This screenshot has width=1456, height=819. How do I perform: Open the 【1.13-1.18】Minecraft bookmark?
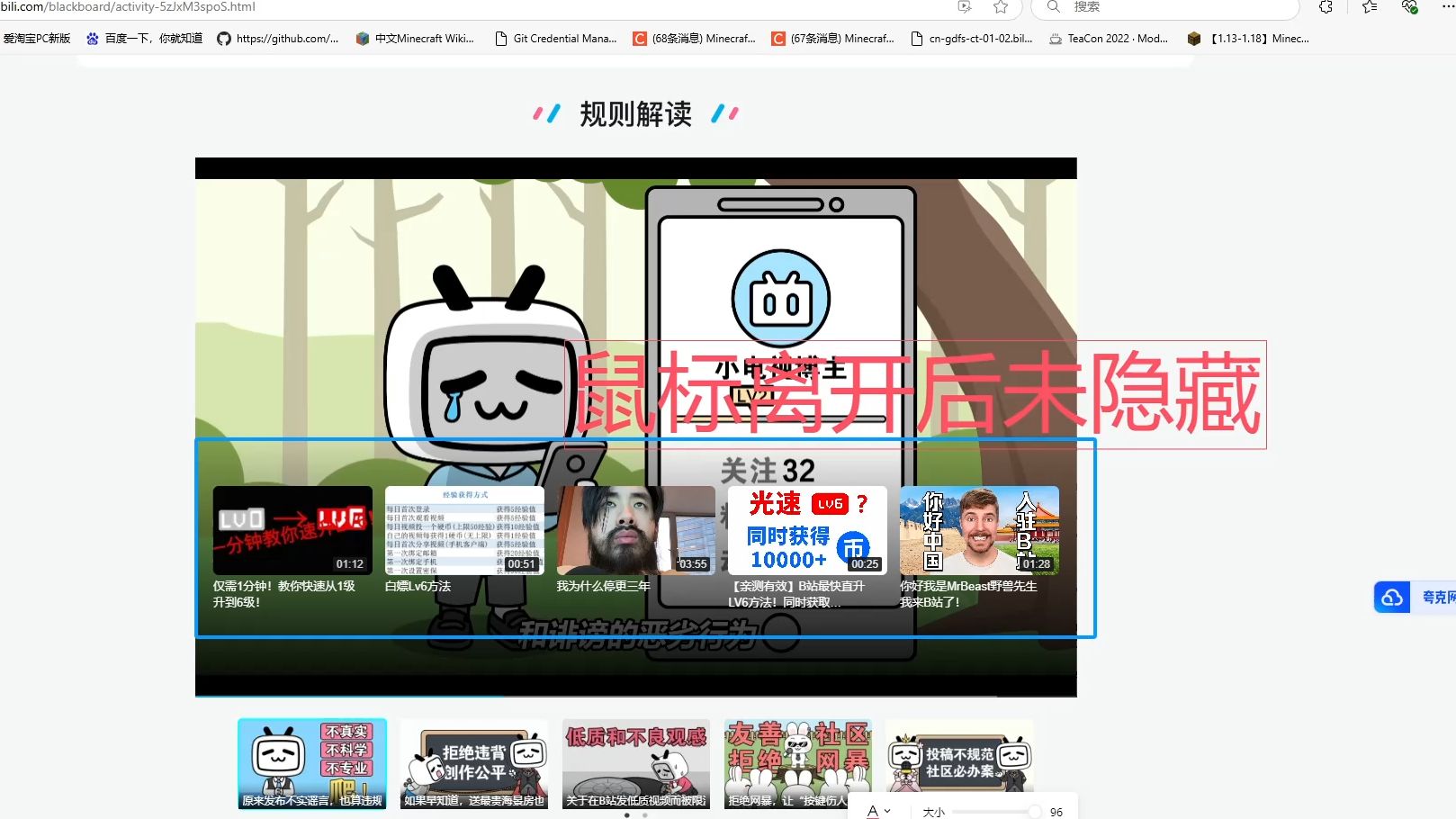[x=1248, y=39]
